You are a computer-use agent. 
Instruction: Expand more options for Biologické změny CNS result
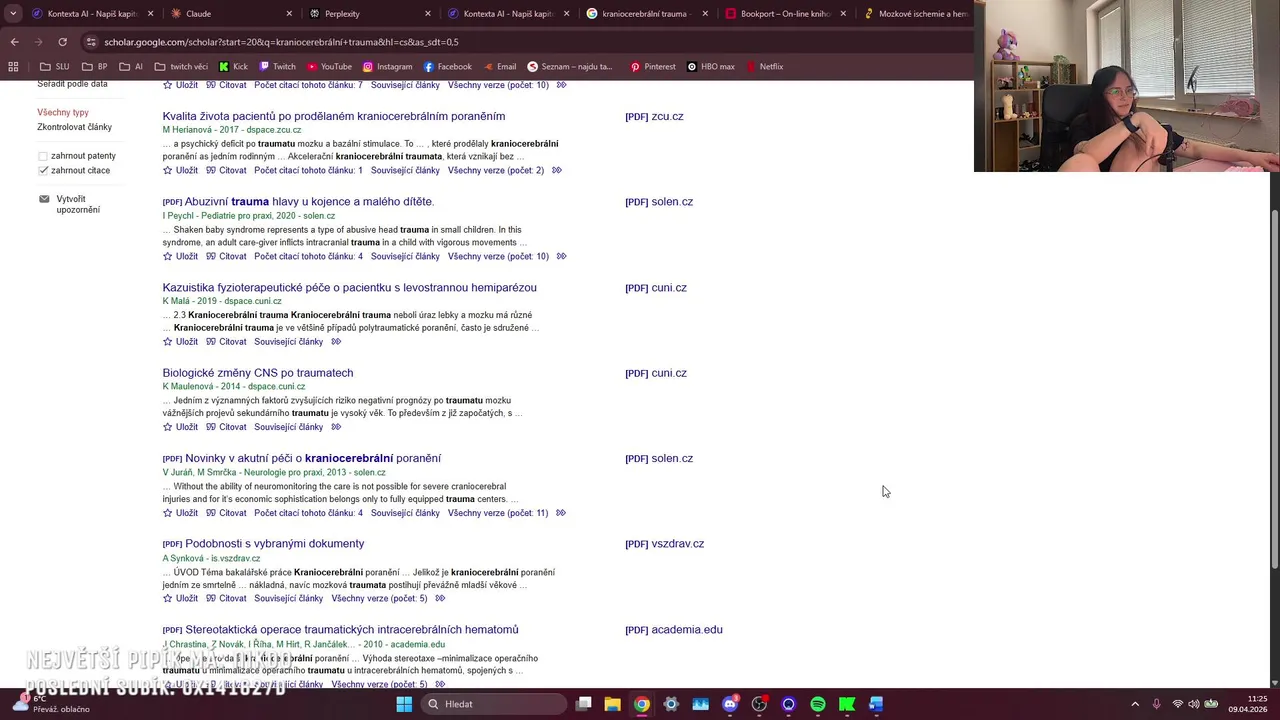(x=336, y=427)
